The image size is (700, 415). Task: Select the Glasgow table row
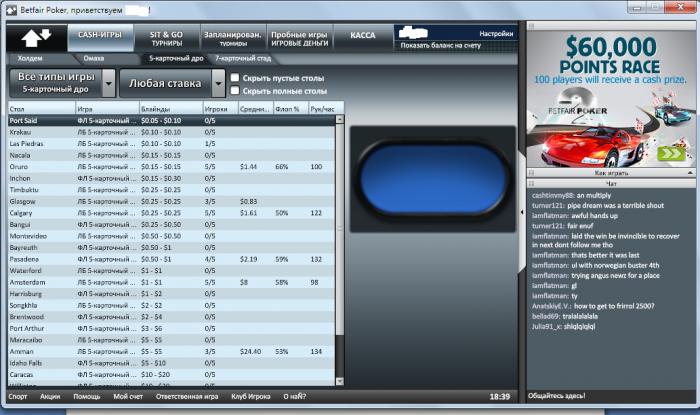171,202
